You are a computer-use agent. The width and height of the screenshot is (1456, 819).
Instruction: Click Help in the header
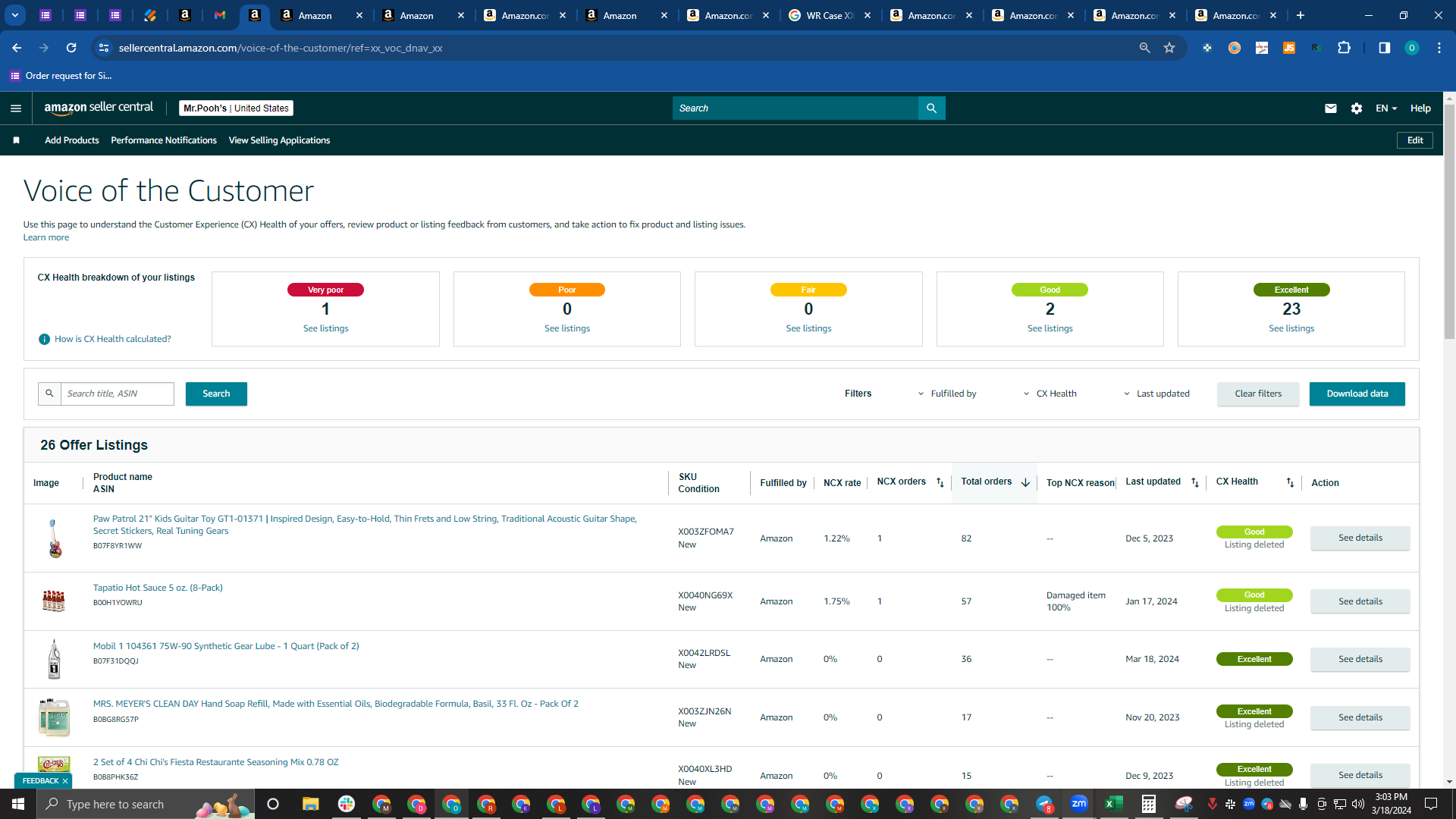(1420, 108)
